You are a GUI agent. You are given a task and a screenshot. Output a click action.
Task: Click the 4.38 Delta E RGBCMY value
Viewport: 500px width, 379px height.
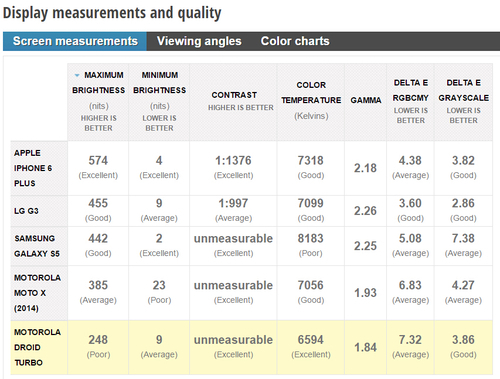(410, 161)
